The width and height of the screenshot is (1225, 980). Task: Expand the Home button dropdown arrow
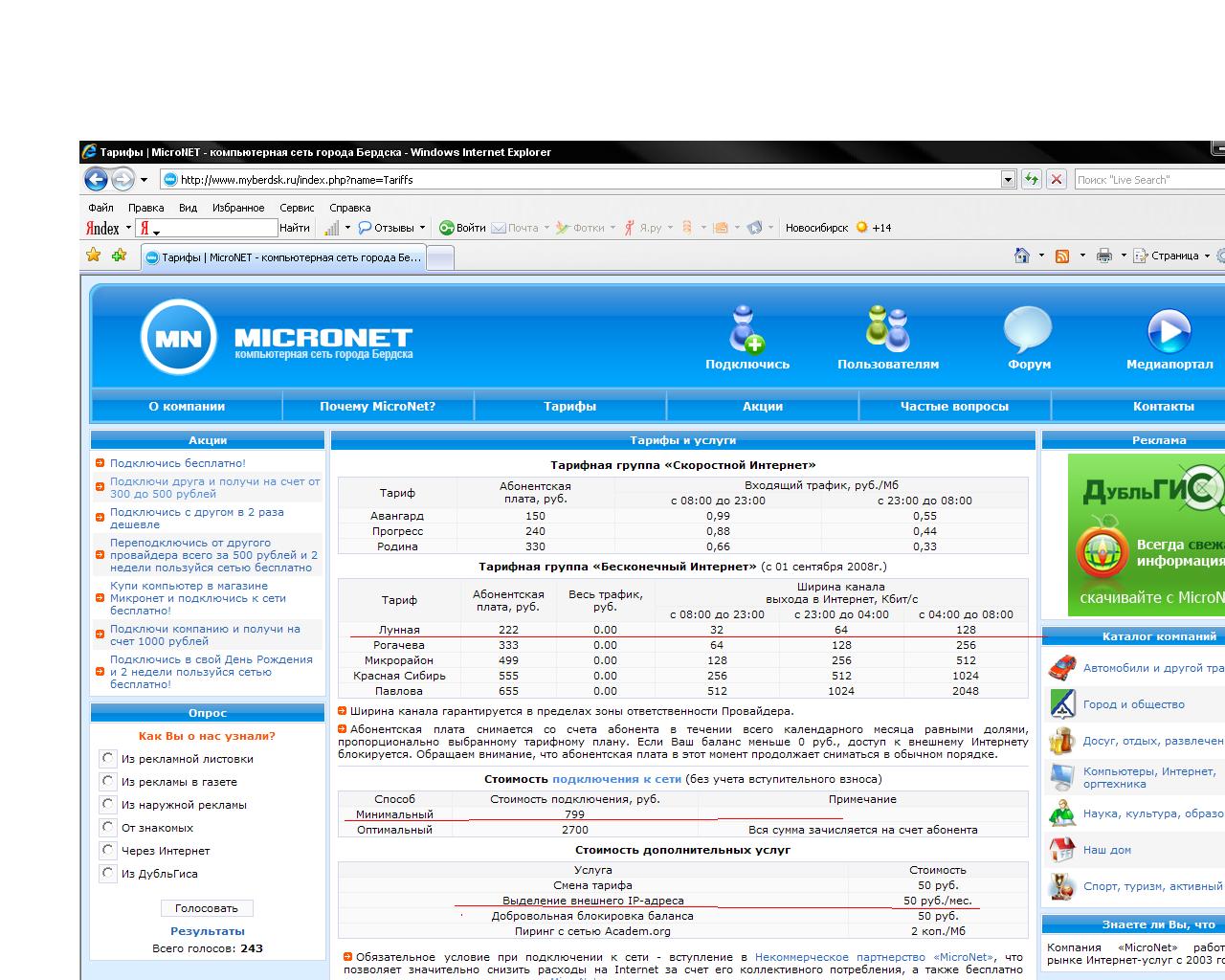coord(1041,256)
